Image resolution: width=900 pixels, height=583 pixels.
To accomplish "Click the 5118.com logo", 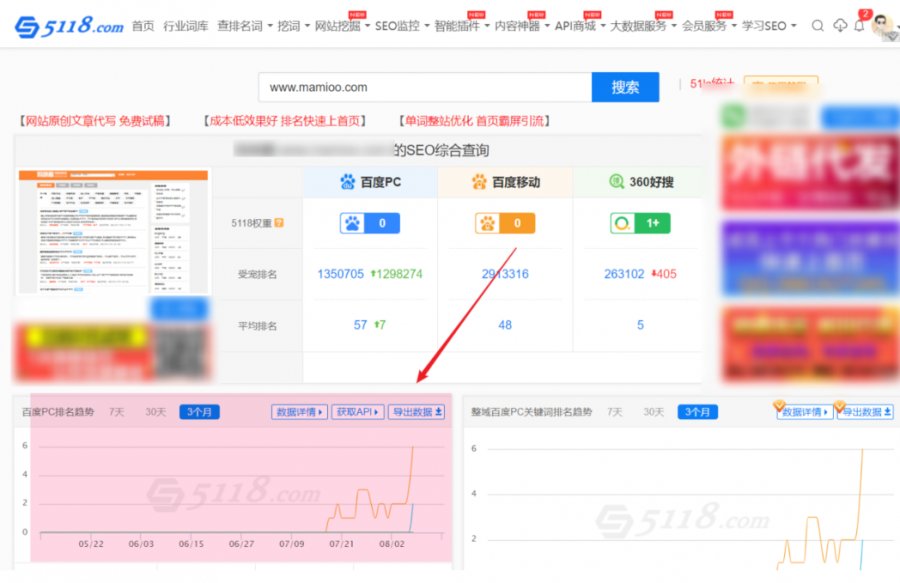I will (x=69, y=26).
